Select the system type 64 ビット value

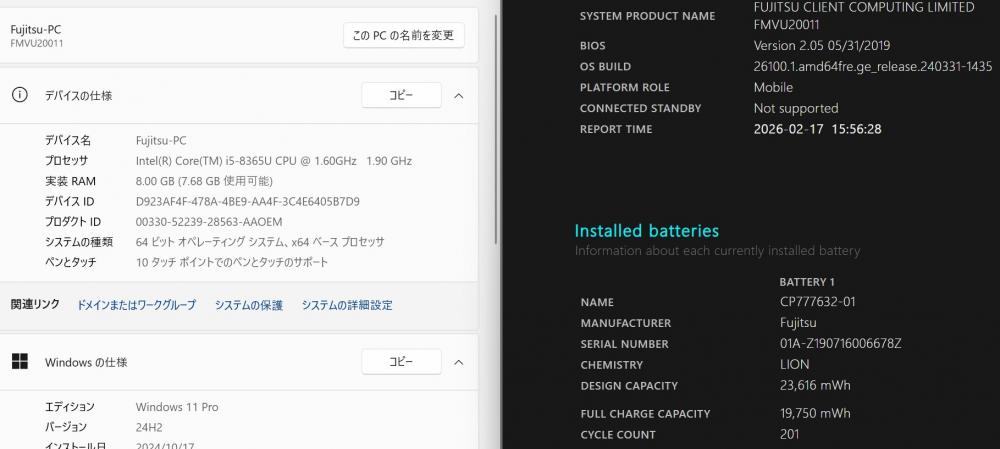[260, 242]
